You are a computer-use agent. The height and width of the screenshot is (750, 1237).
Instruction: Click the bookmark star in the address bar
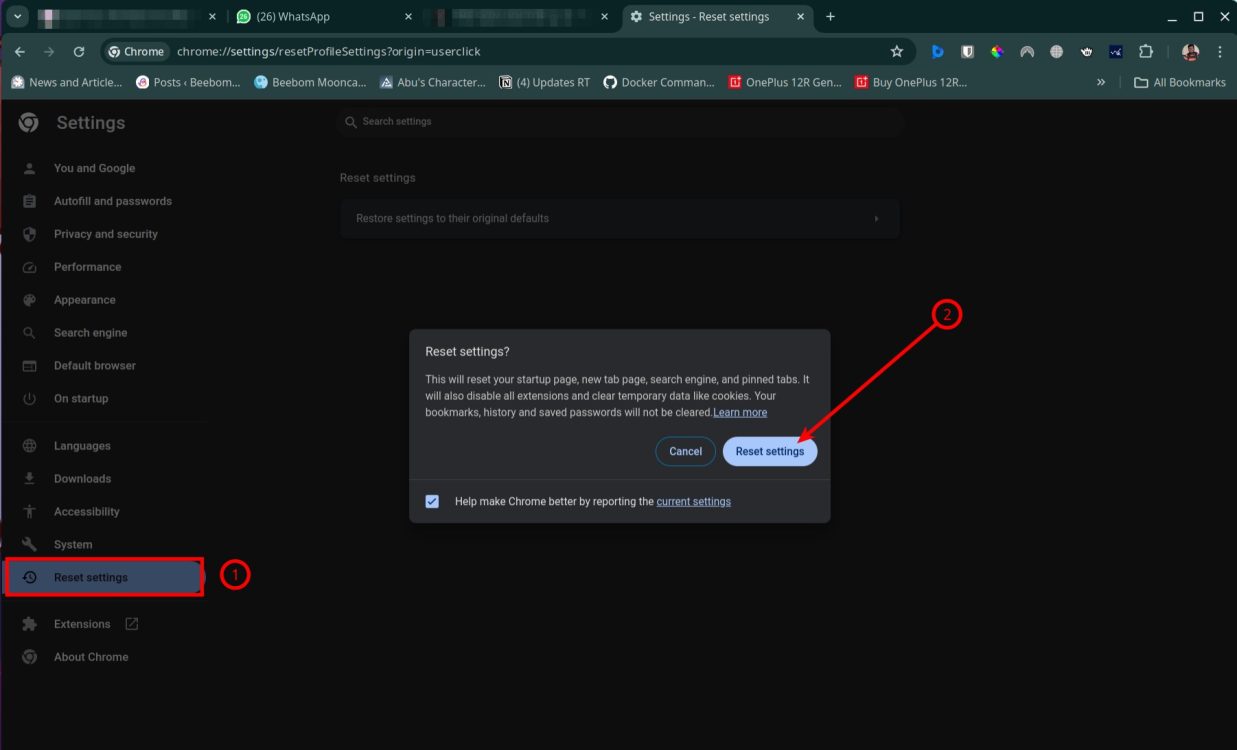897,51
